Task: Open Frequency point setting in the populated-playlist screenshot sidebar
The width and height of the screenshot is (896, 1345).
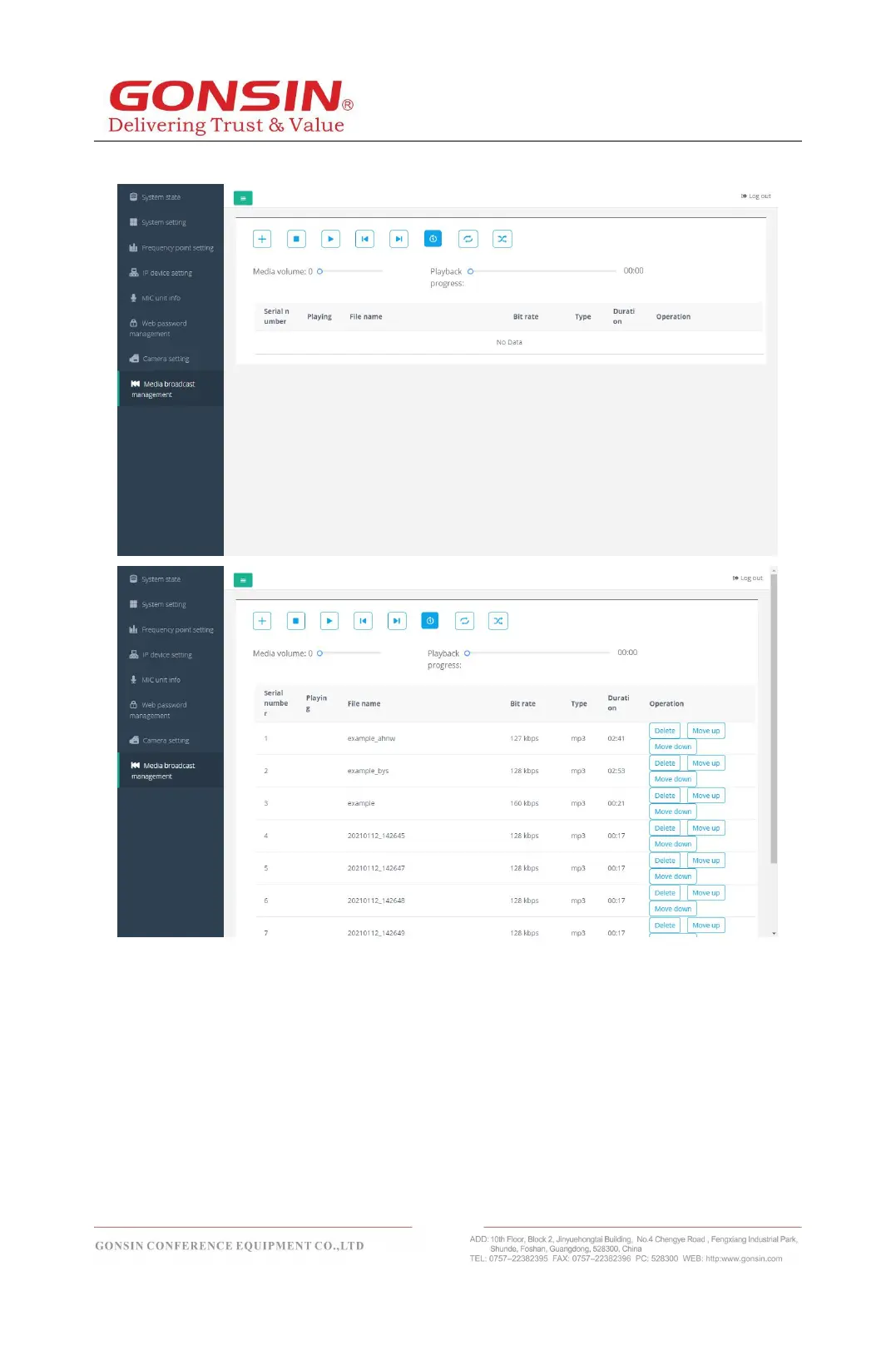Action: tap(171, 630)
